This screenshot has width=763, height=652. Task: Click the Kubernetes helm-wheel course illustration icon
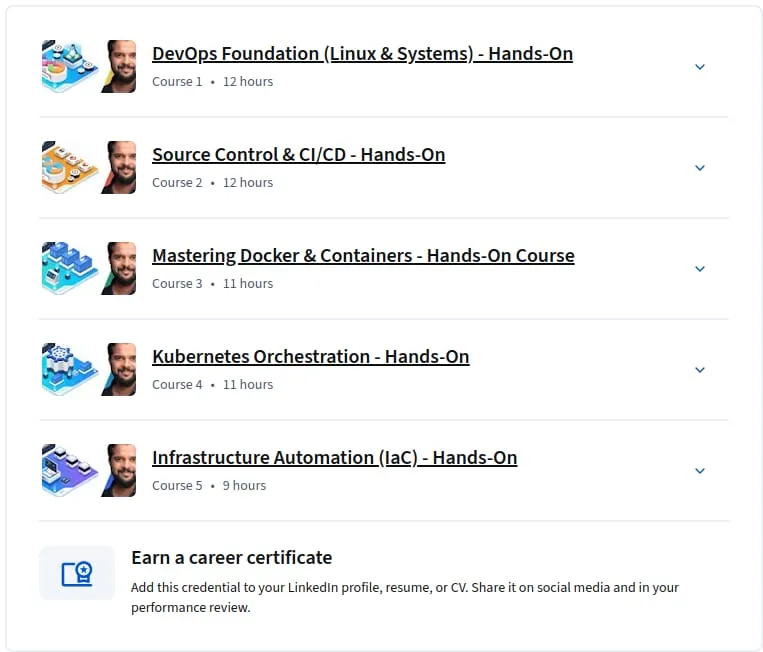point(70,369)
